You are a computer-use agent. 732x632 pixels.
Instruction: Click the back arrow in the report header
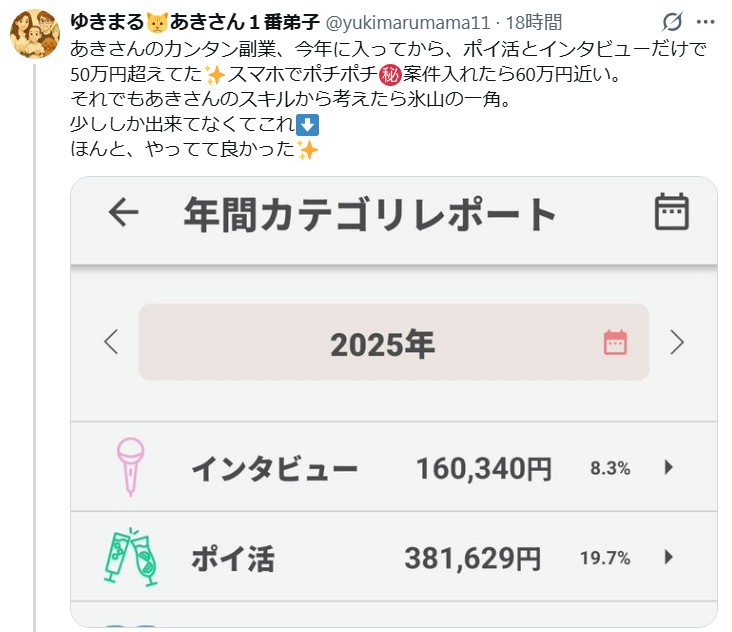(123, 213)
